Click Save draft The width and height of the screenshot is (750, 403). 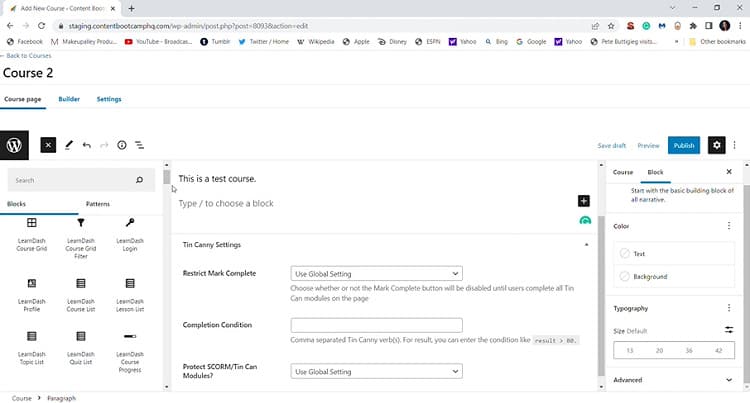click(x=611, y=145)
